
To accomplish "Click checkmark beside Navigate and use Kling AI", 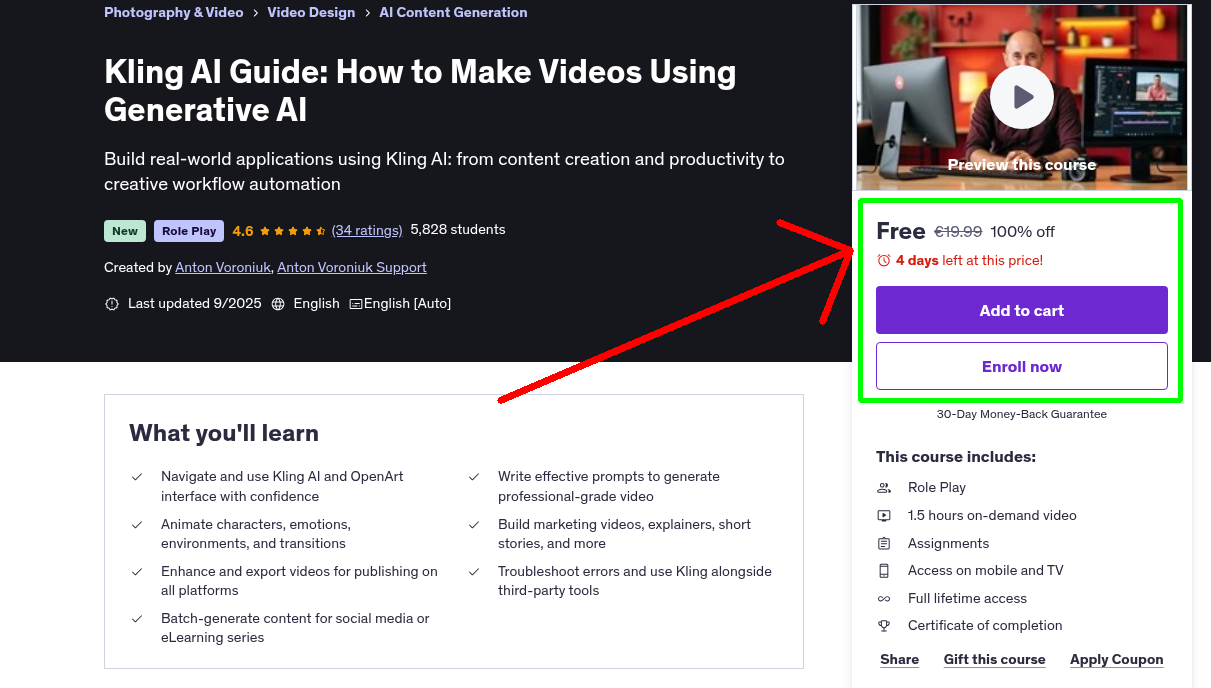I will tap(137, 477).
